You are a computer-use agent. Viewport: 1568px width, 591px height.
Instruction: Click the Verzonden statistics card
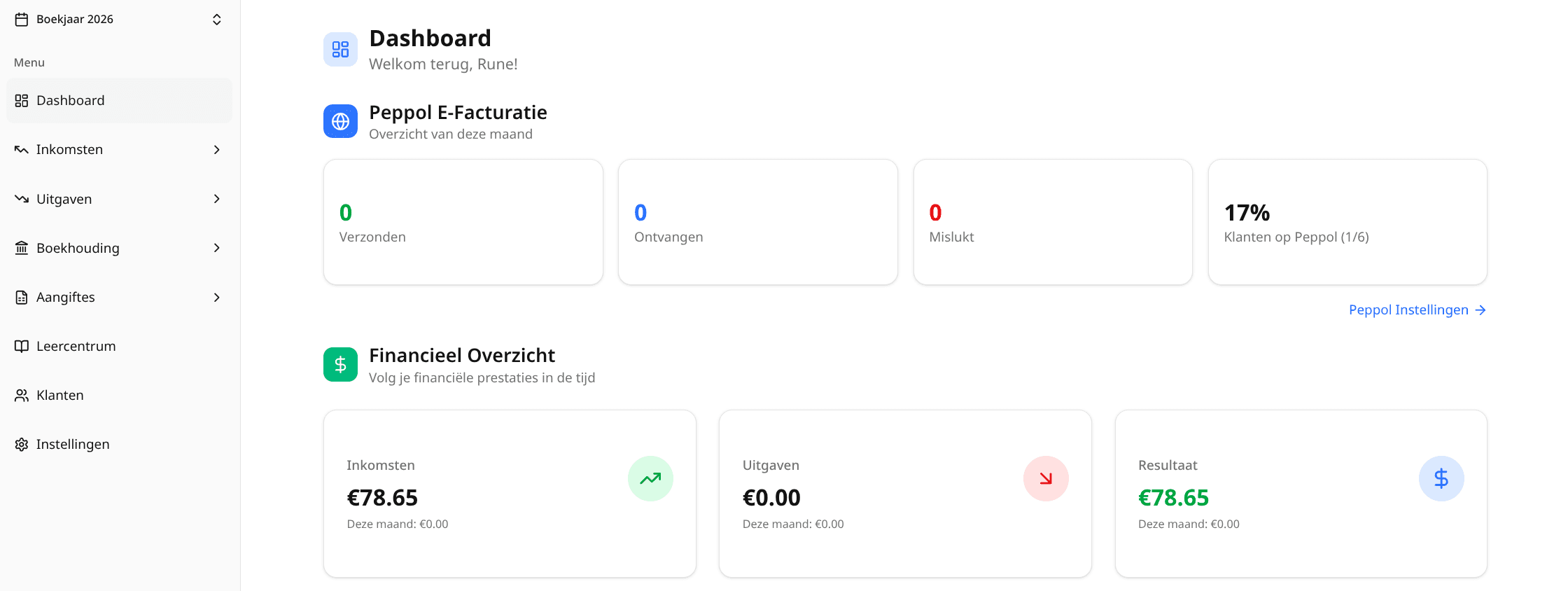(463, 222)
